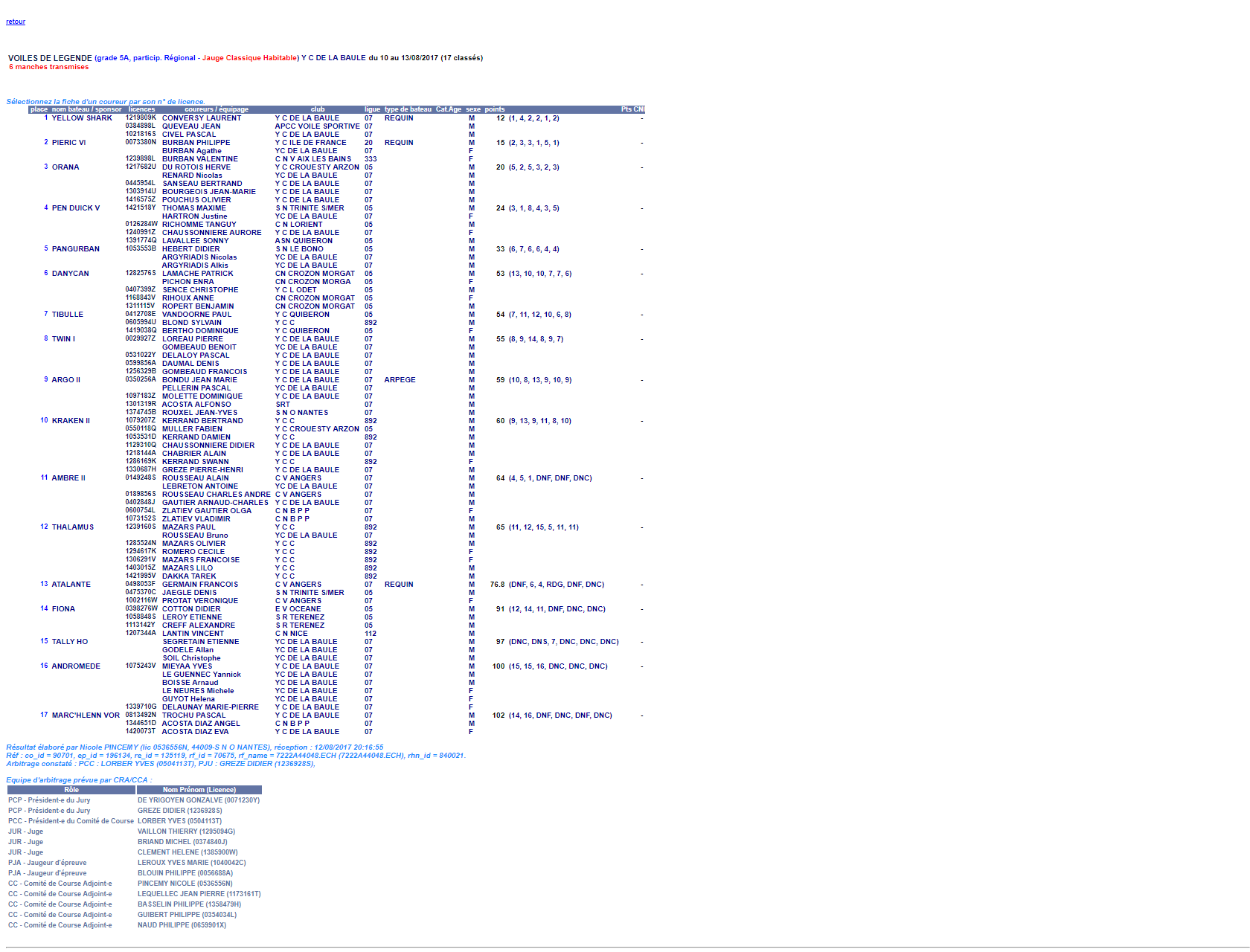Select licence 1075243V of Mieyaa Yves
Viewport: 1250px width, 952px height.
[141, 666]
